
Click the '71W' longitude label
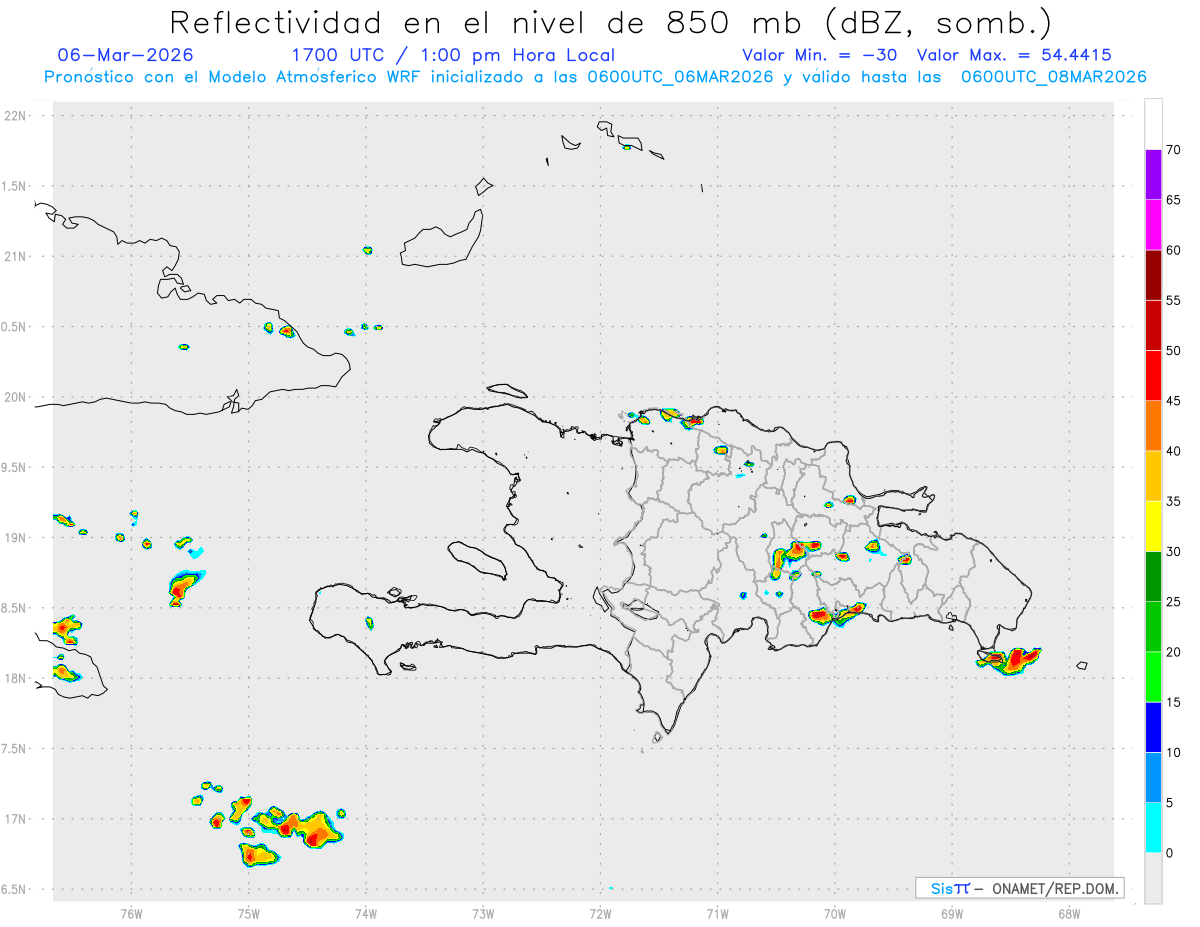pos(717,914)
